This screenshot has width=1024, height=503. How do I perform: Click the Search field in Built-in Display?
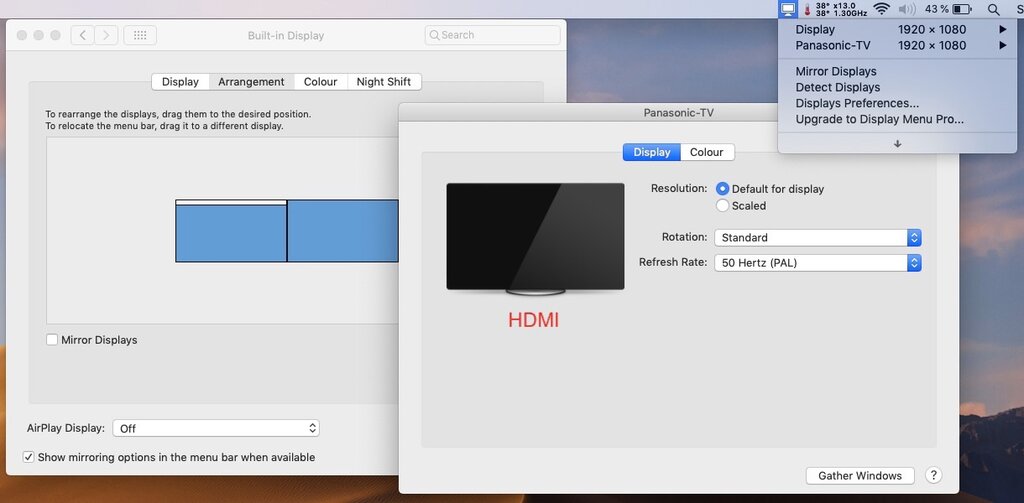(x=492, y=35)
